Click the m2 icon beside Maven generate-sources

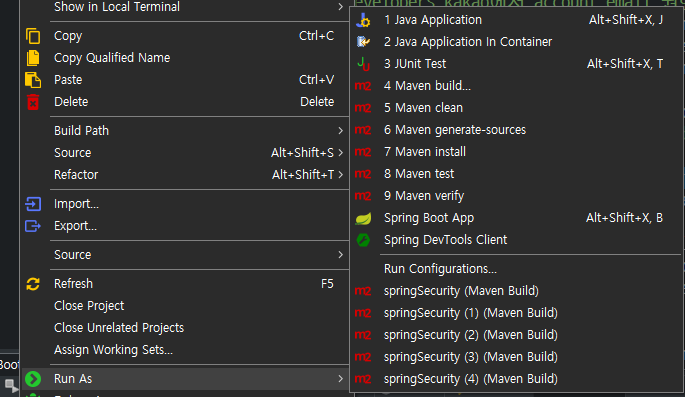[363, 130]
